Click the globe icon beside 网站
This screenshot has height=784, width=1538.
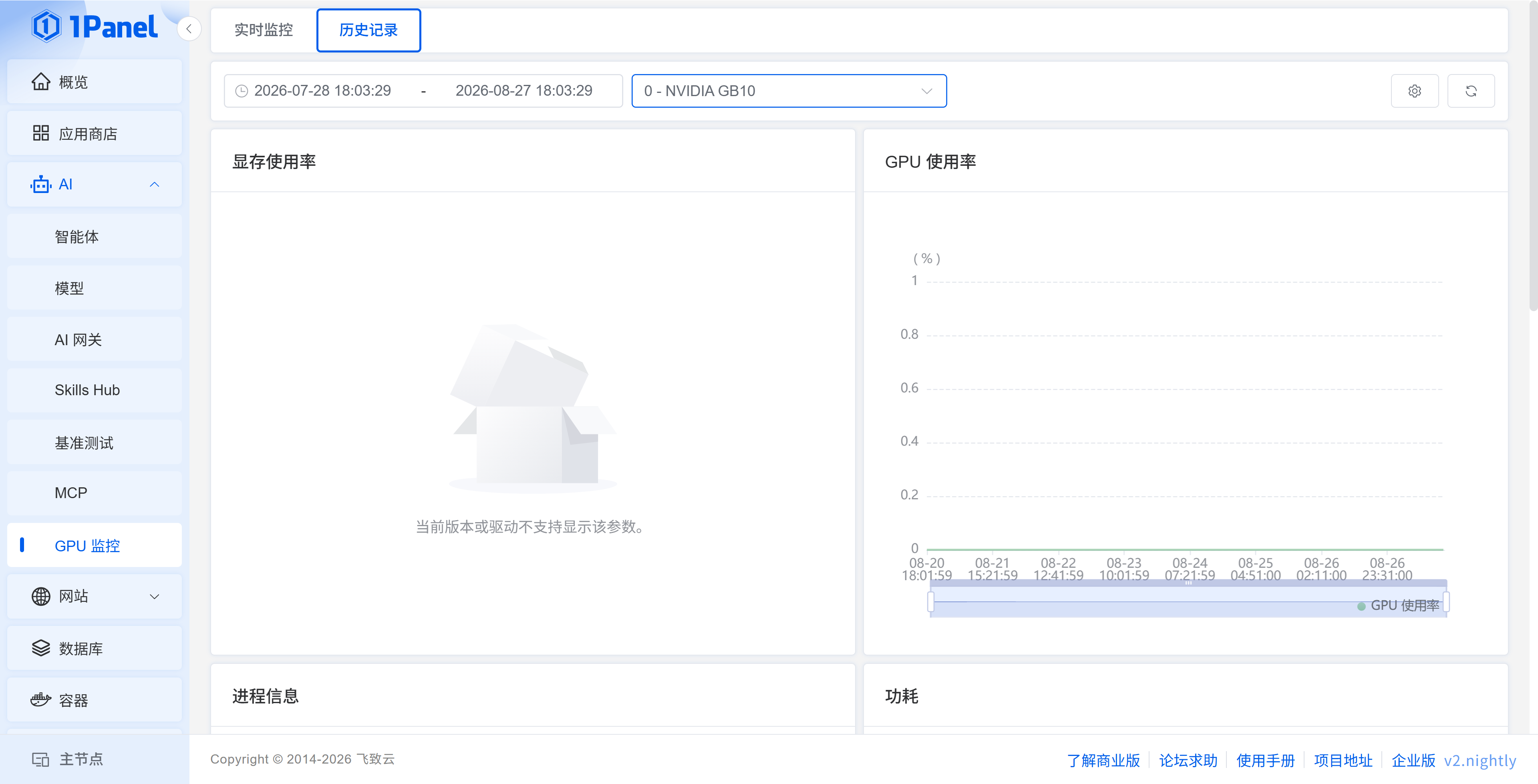[40, 596]
